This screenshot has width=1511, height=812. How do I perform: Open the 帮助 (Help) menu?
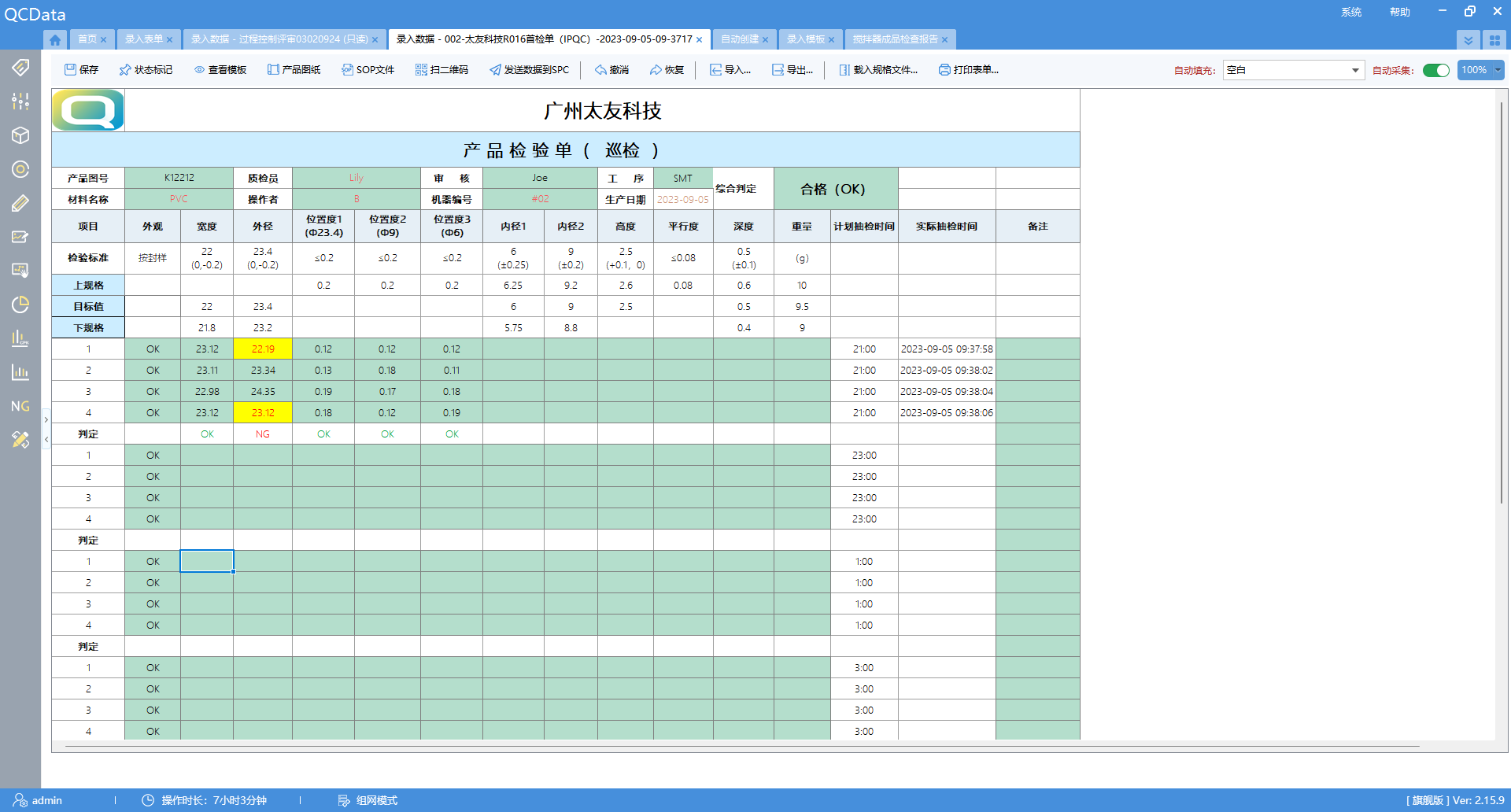[x=1399, y=12]
